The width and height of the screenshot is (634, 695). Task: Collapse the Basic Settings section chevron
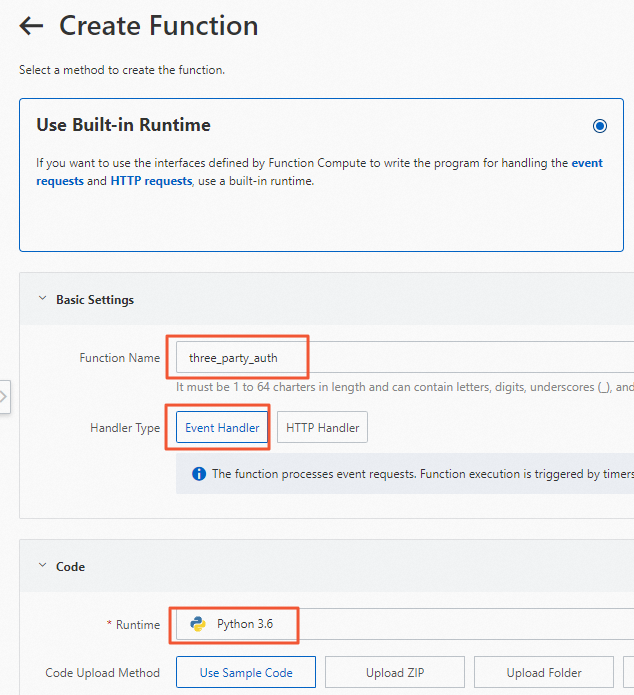[x=42, y=299]
